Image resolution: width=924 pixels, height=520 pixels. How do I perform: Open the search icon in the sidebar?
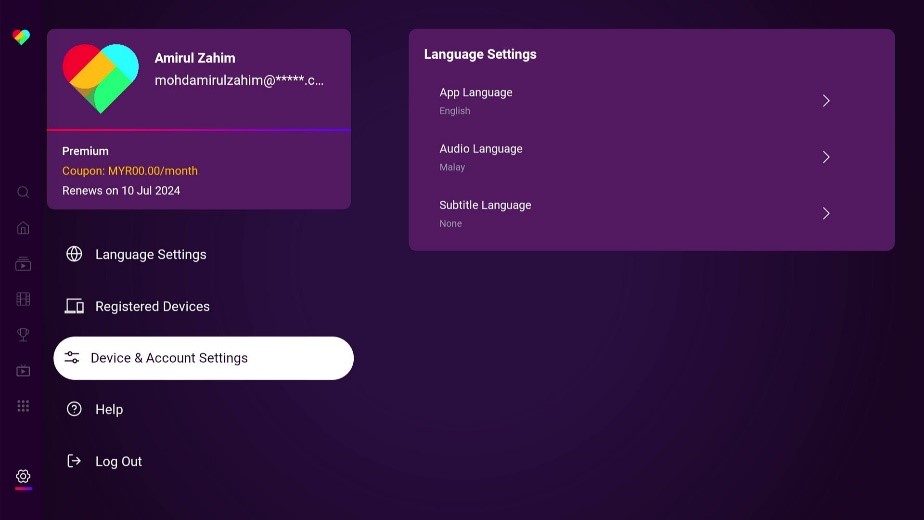click(x=23, y=192)
